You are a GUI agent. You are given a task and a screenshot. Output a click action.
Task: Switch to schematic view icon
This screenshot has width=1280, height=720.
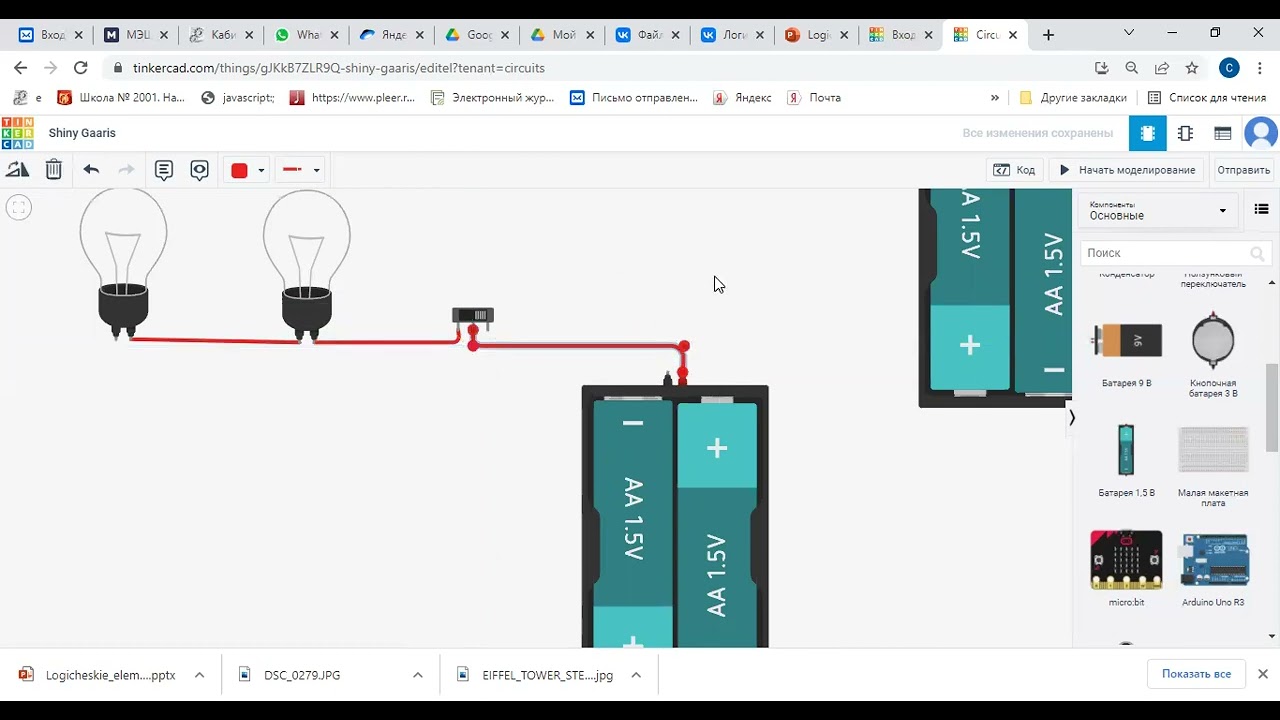coord(1185,133)
